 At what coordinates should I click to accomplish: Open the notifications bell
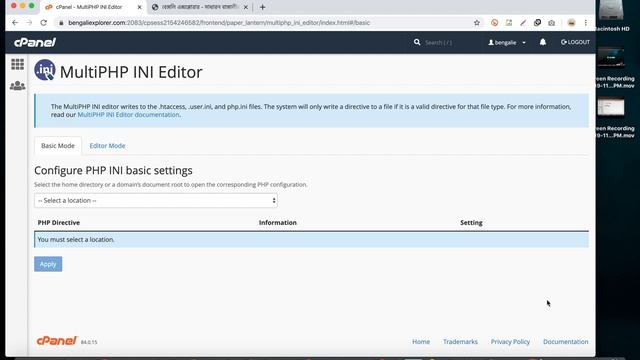[543, 42]
